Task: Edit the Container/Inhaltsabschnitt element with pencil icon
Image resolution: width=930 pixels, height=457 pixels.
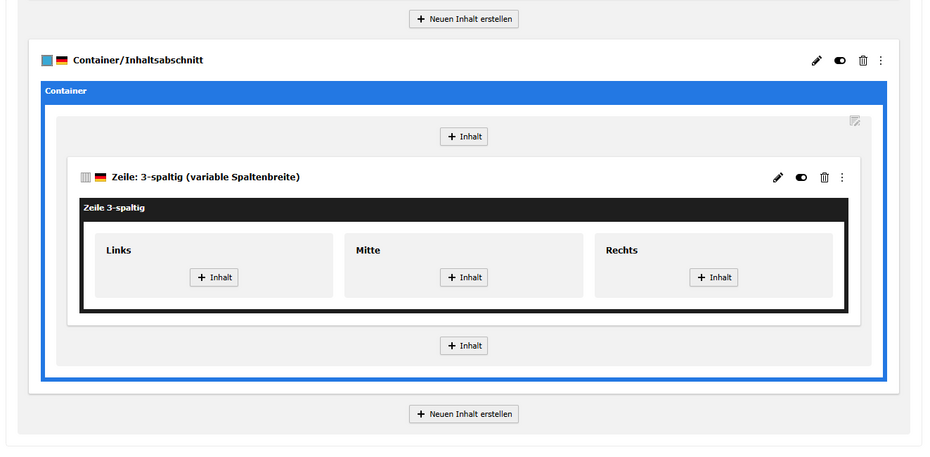Action: 816,61
